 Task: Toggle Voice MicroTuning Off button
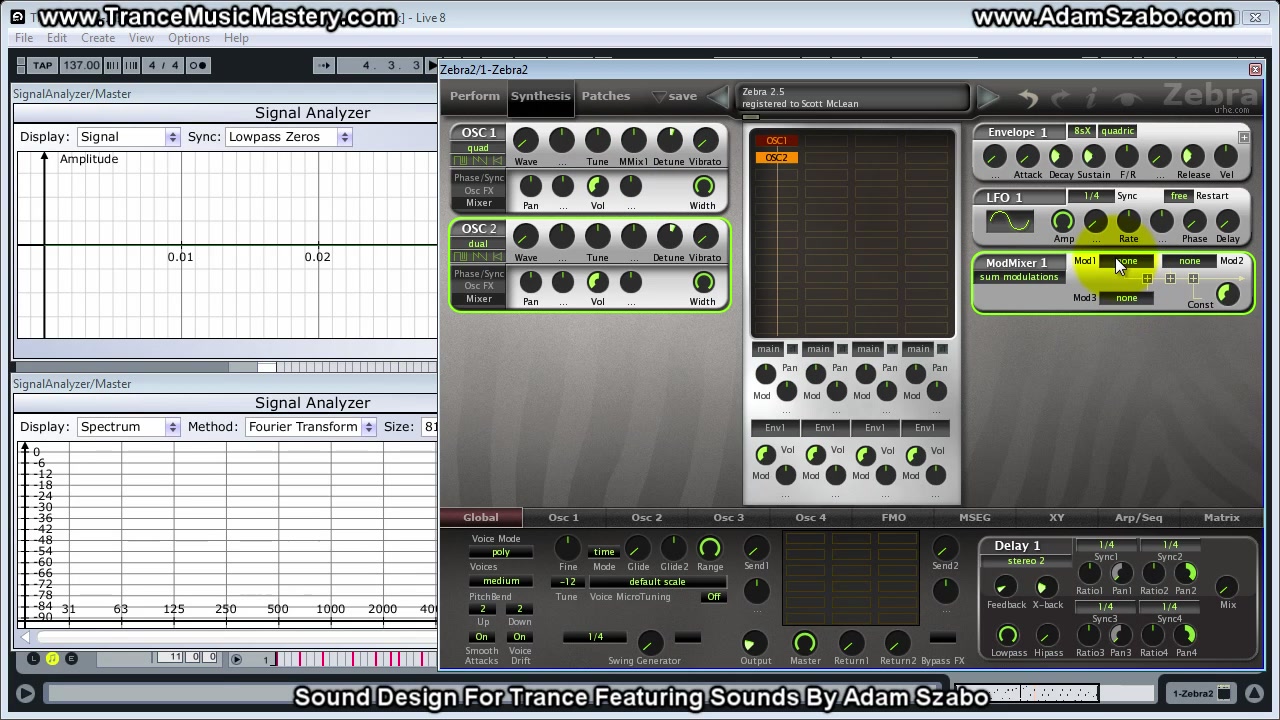pyautogui.click(x=714, y=597)
